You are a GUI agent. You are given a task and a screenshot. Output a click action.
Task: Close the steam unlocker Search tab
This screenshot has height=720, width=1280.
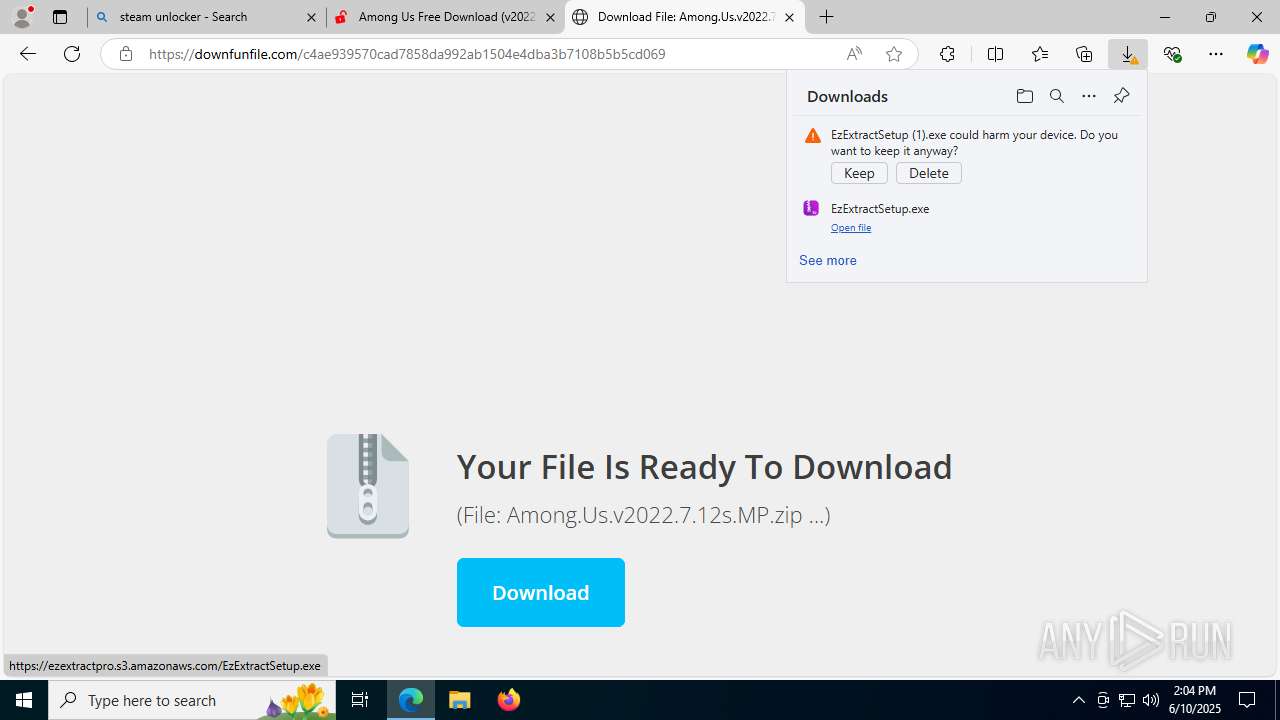click(x=311, y=17)
